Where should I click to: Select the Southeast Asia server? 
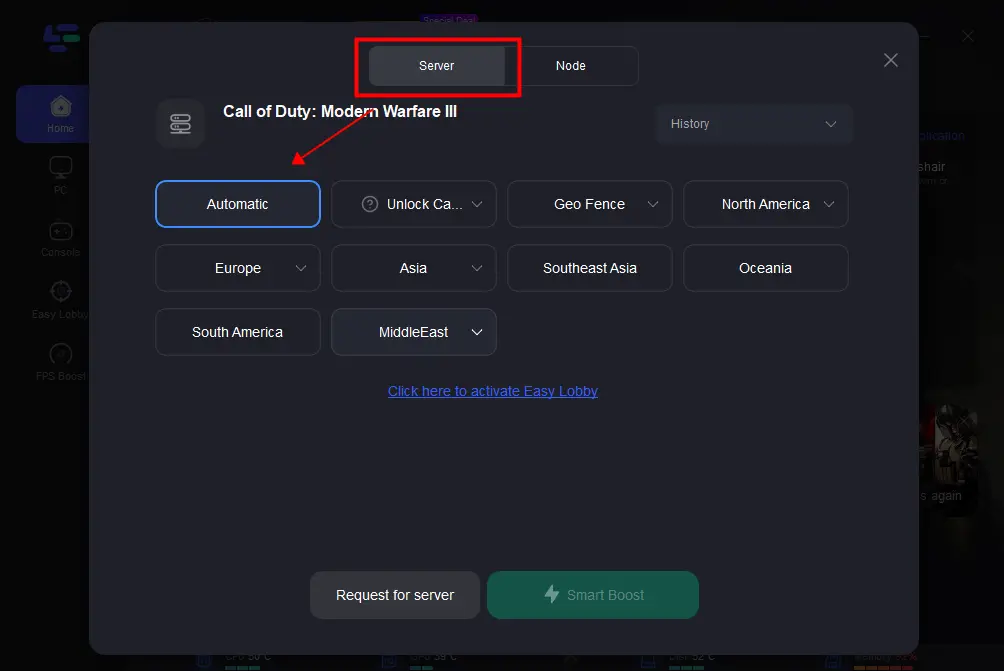[x=590, y=268]
